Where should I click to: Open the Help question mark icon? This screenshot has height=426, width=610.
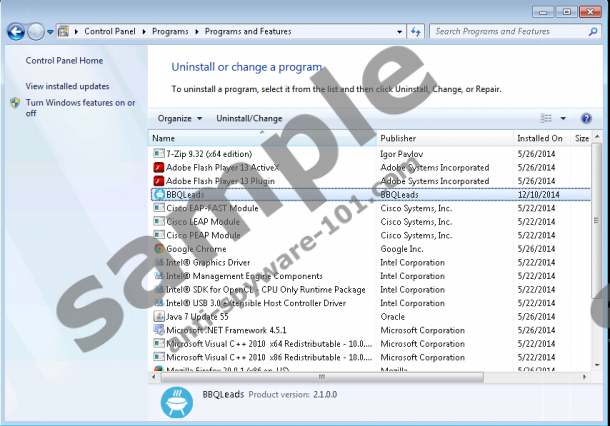click(586, 118)
